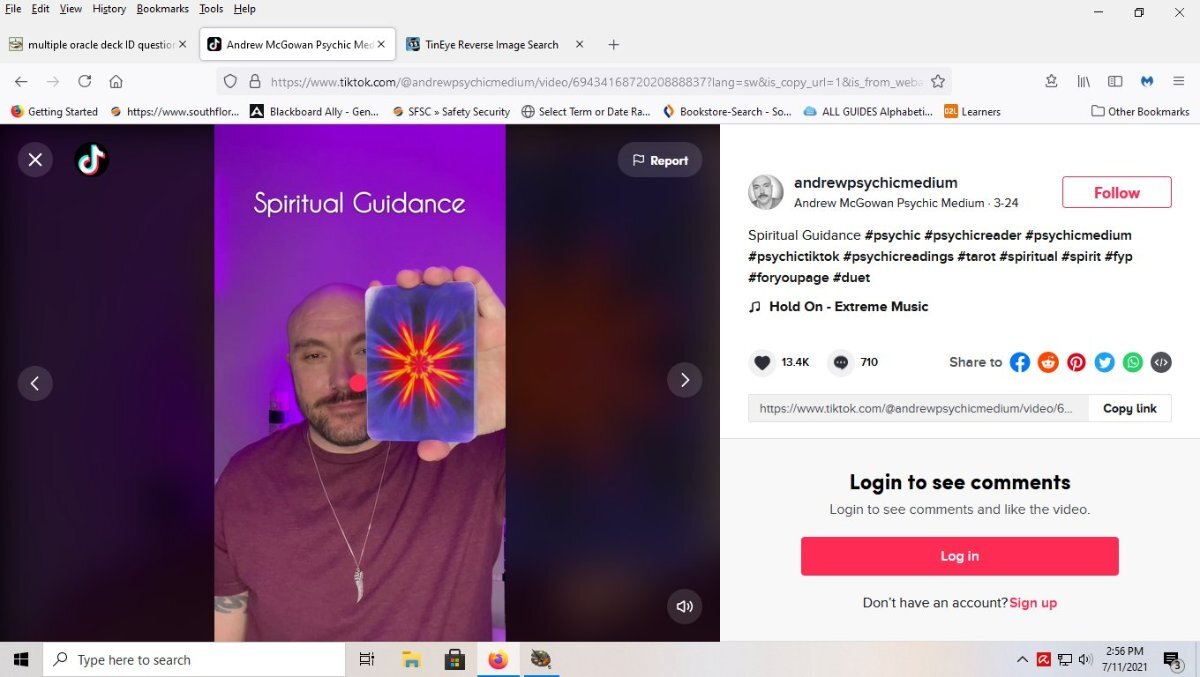This screenshot has height=677, width=1200.
Task: Share the video to Facebook
Action: (x=1019, y=362)
